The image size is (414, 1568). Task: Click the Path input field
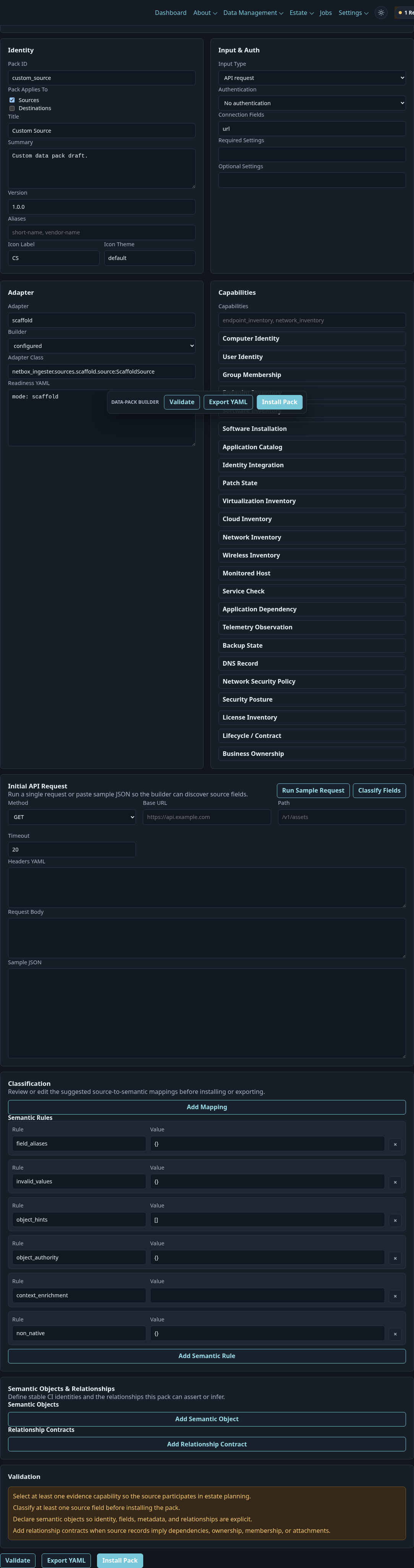pos(342,817)
